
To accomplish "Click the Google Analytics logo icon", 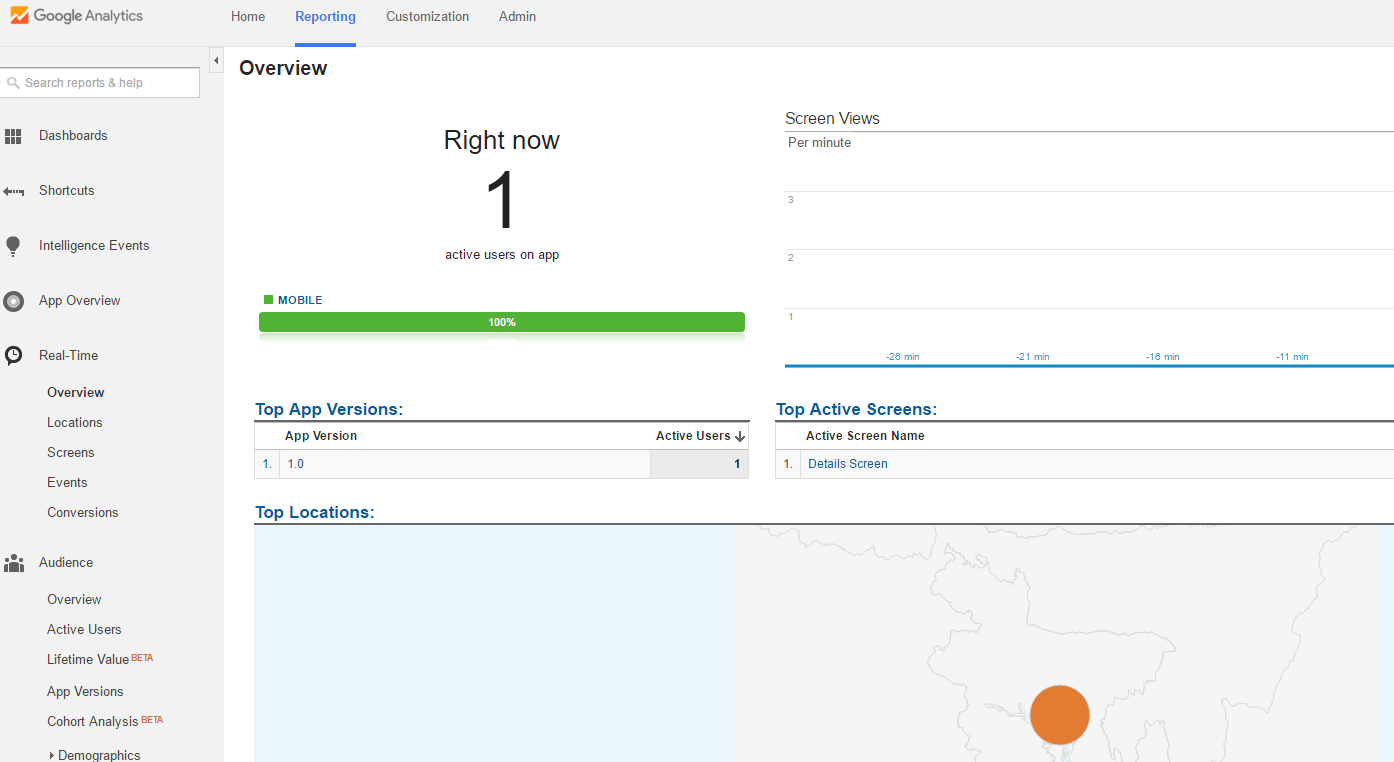I will click(x=20, y=16).
